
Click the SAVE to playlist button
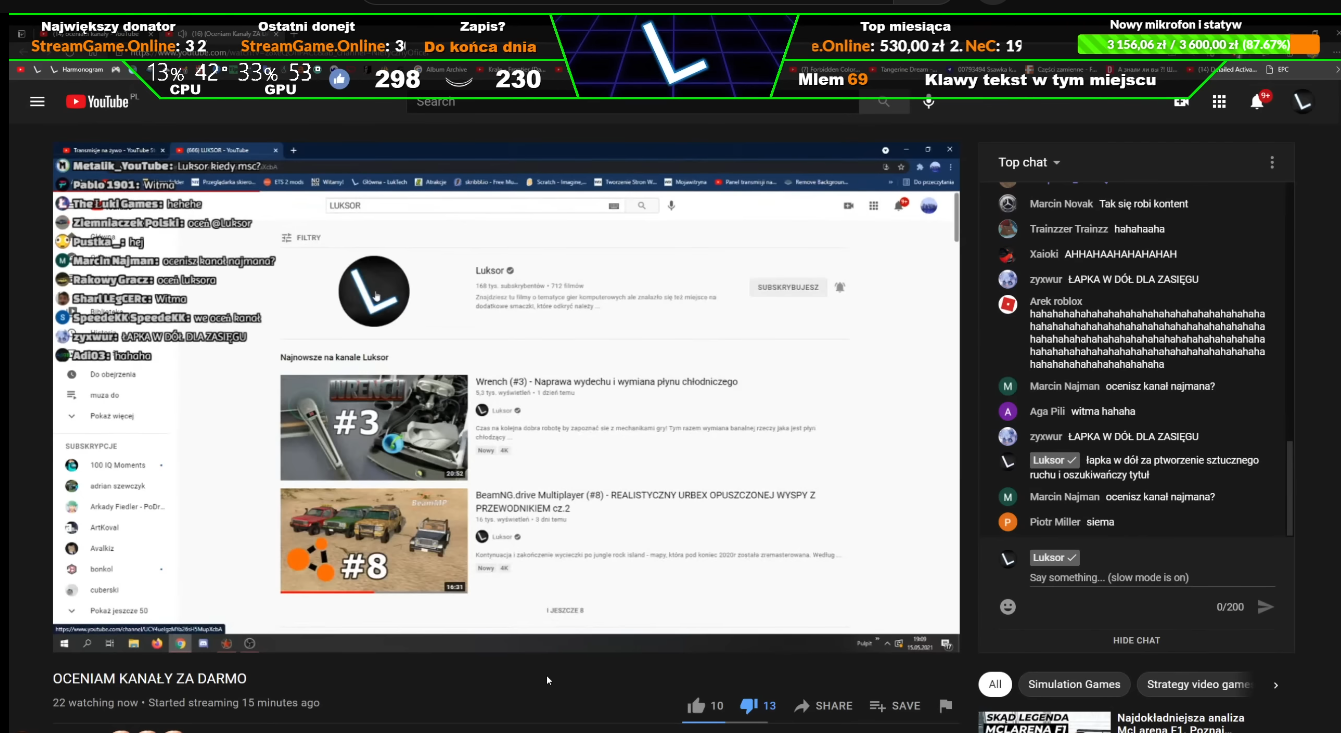pos(895,706)
